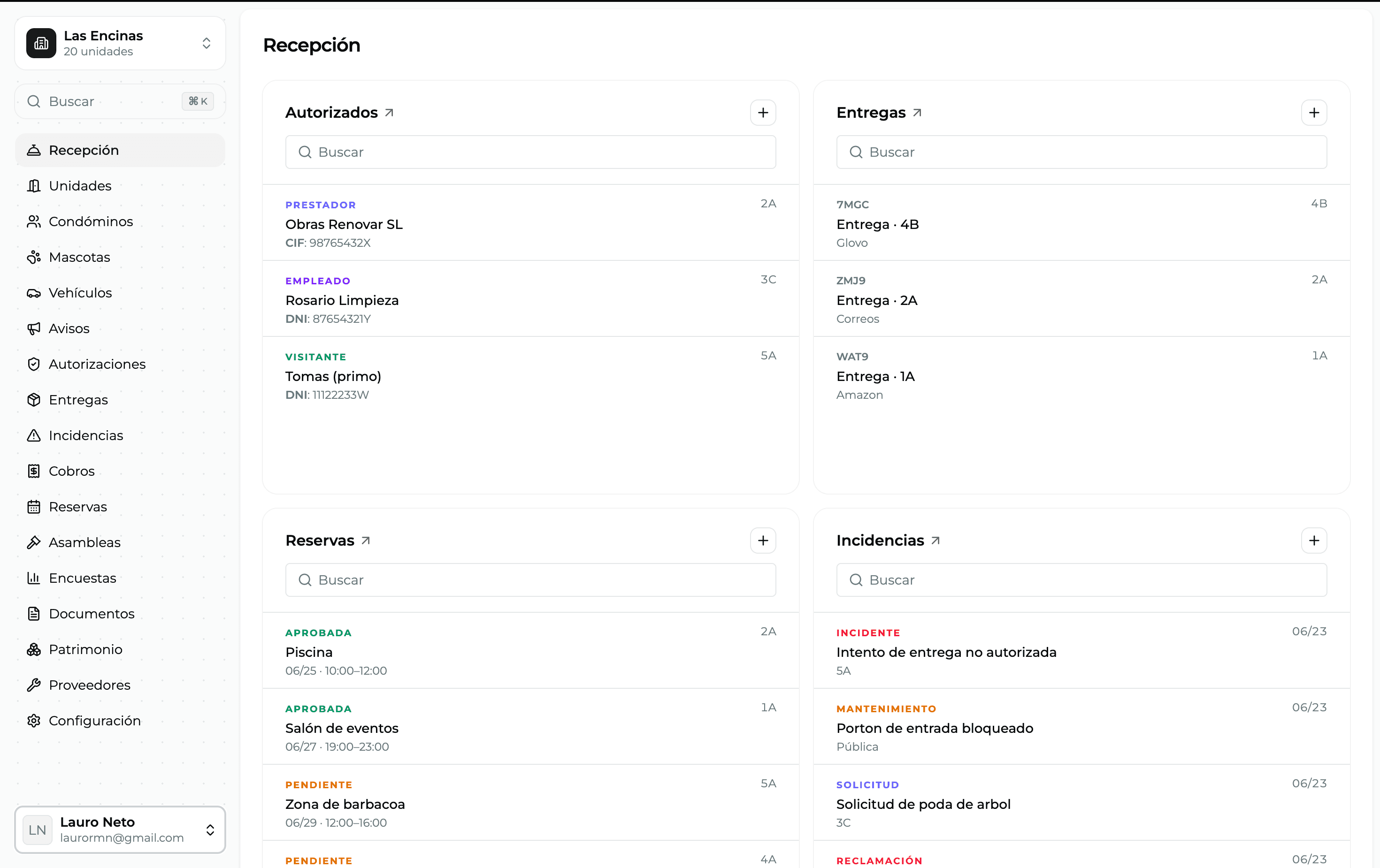Navigate to Asambleas in sidebar

click(x=120, y=542)
